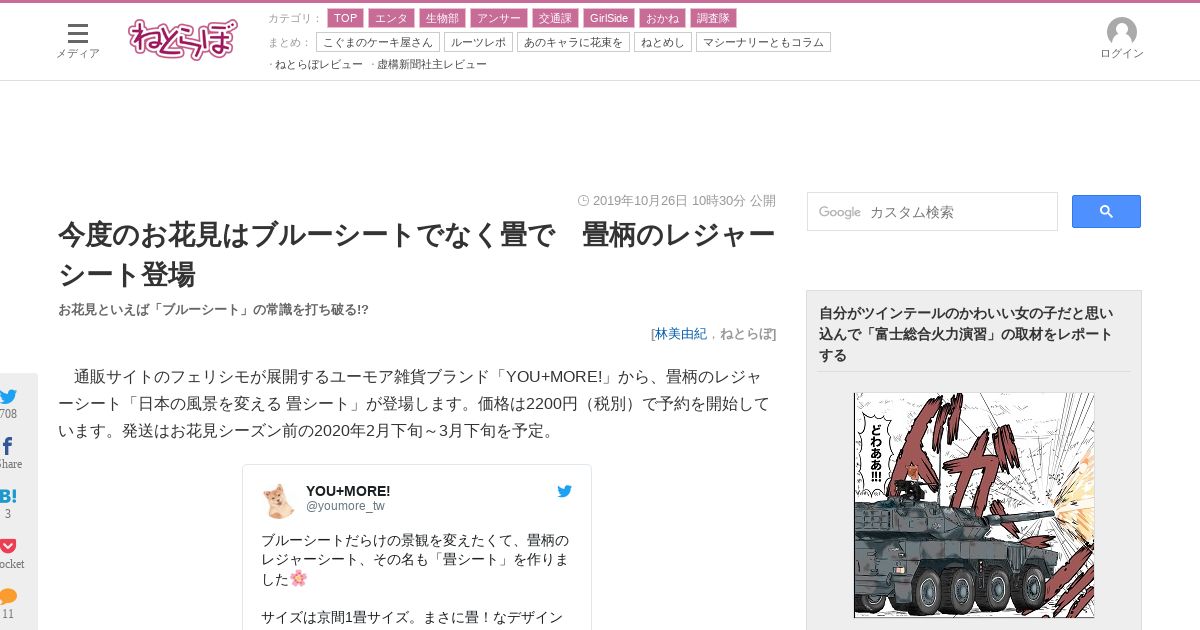Click the ねとらぼ site logo
1200x630 pixels.
(x=183, y=40)
